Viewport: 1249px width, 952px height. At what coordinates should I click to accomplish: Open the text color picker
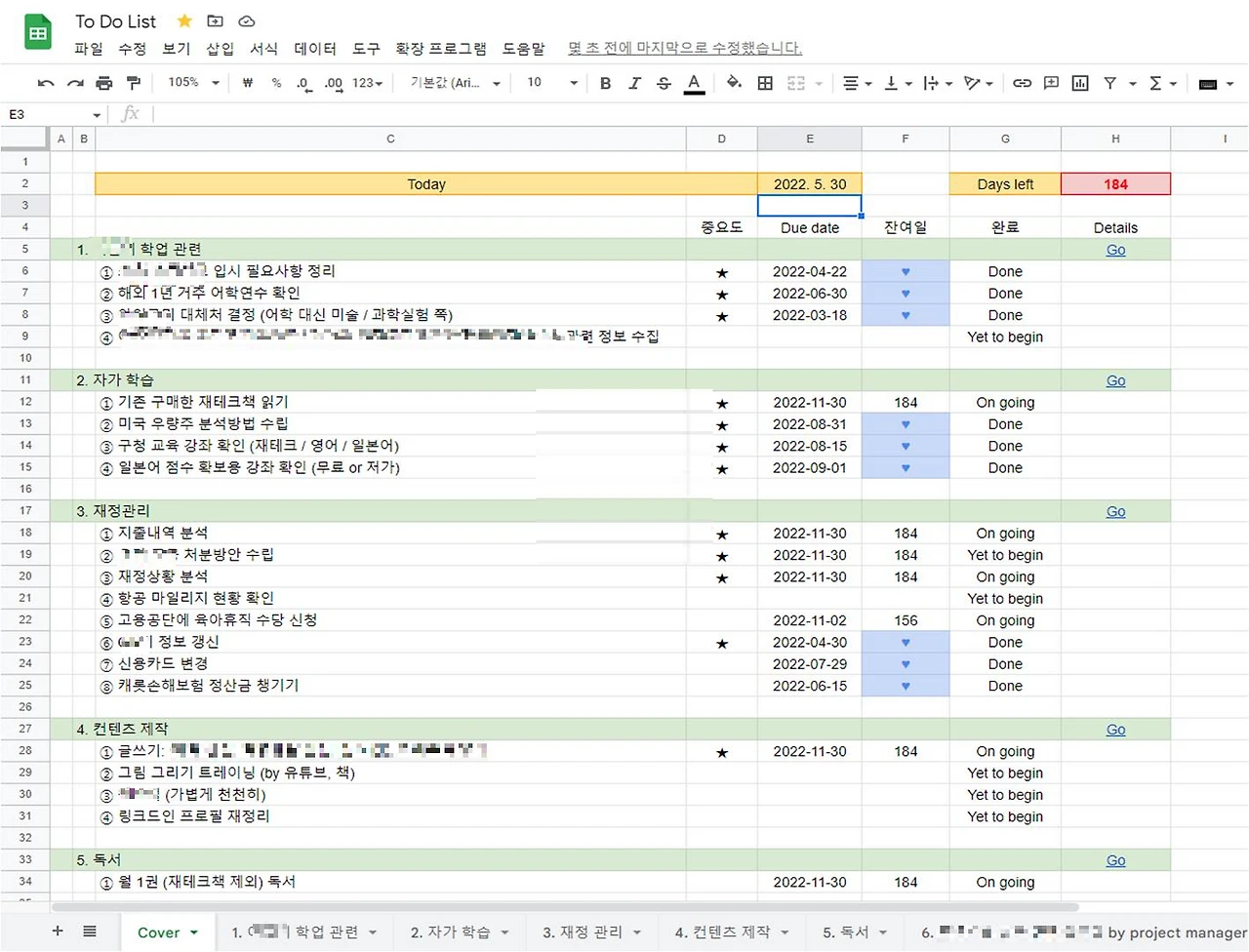(x=694, y=83)
